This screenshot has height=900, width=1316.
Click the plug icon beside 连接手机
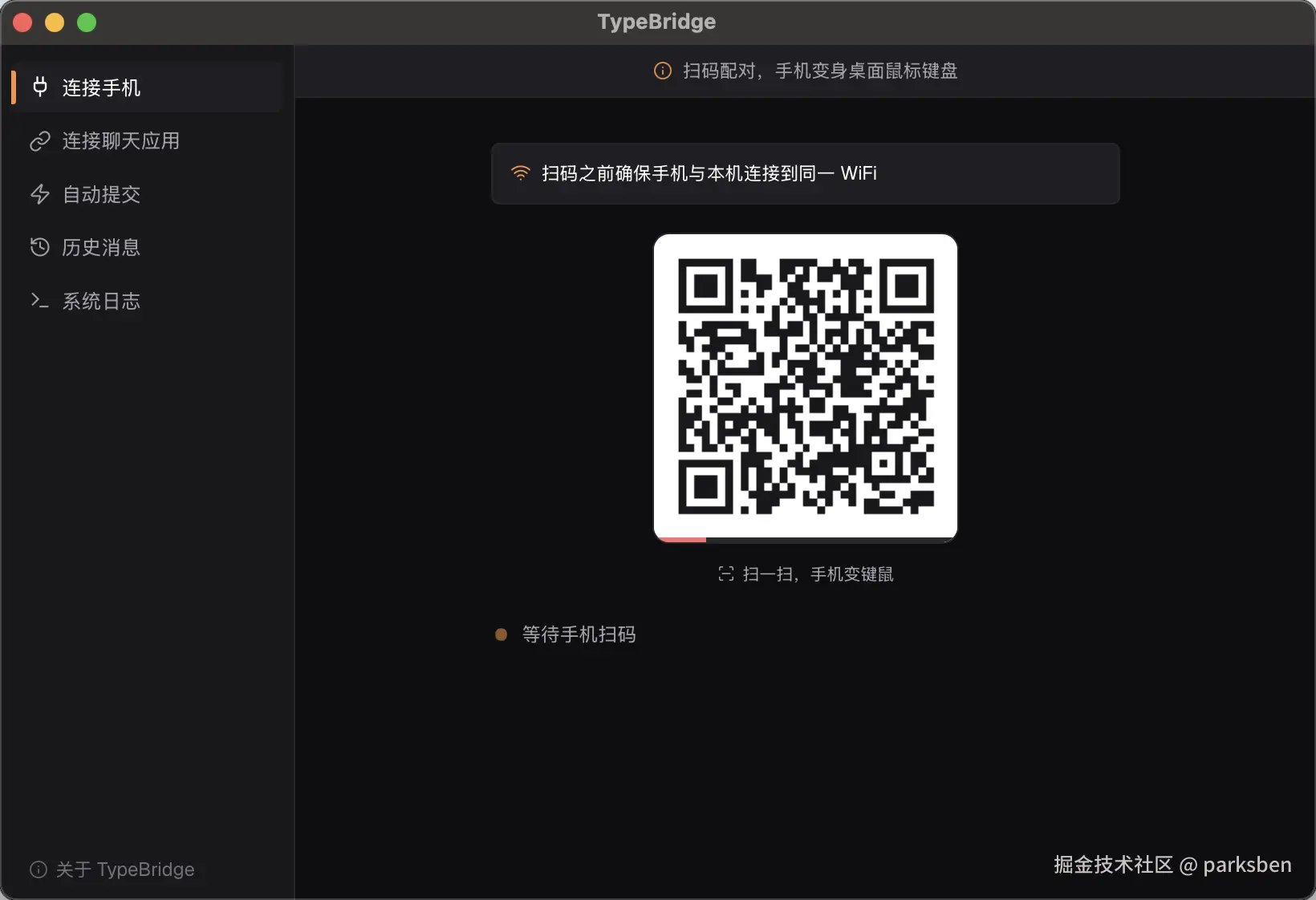[40, 87]
